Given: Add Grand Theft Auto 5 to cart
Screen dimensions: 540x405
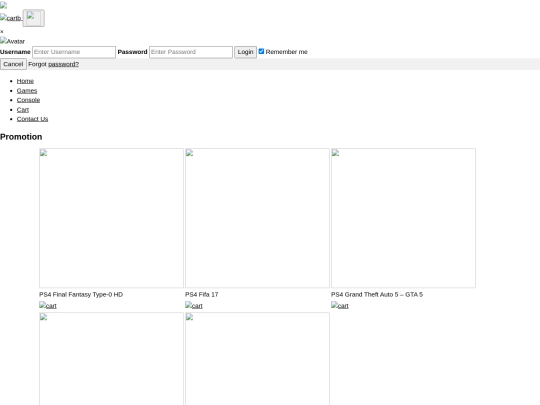Looking at the screenshot, I should [x=340, y=305].
